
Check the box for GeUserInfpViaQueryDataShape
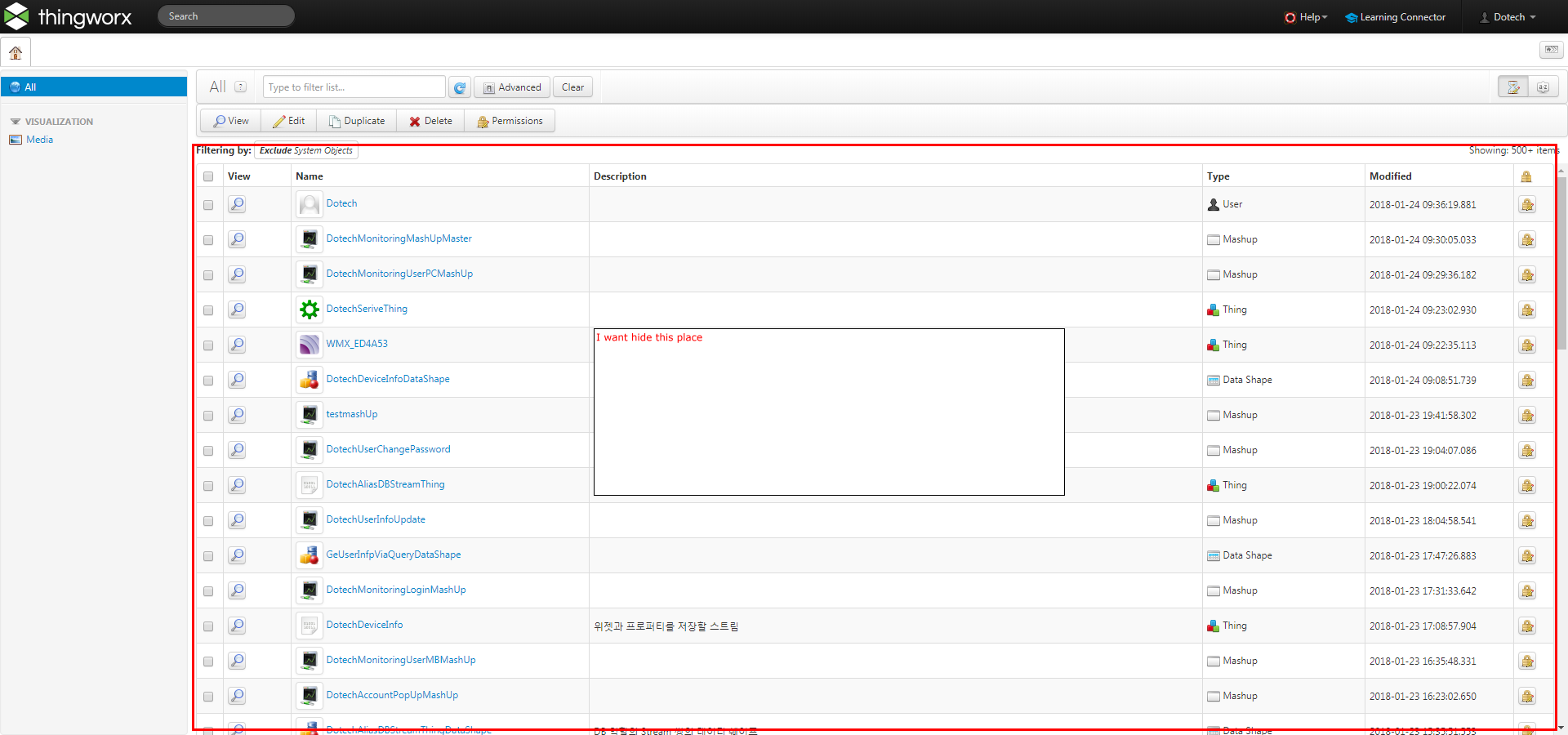[208, 556]
